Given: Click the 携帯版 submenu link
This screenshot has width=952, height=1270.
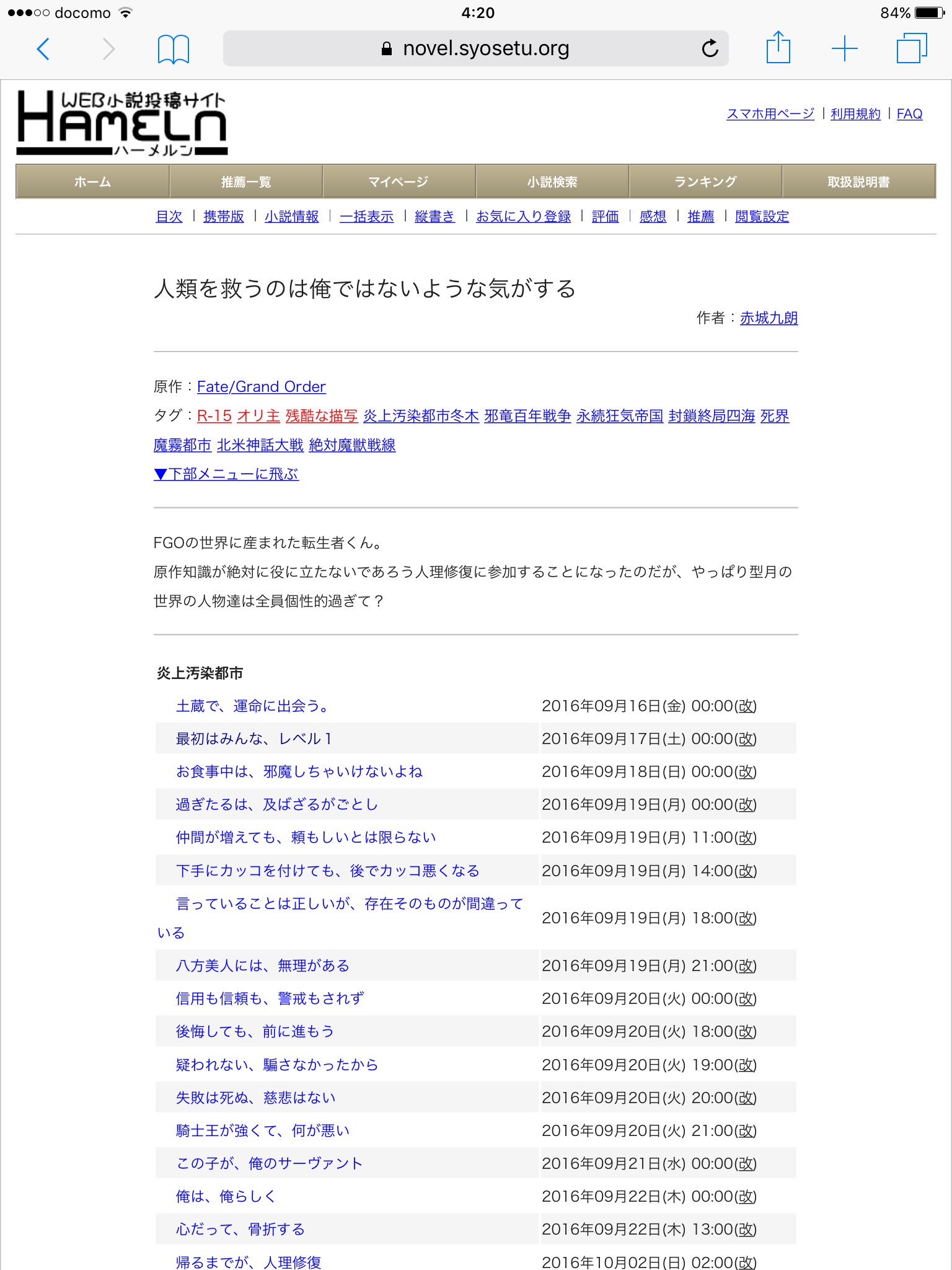Looking at the screenshot, I should (x=224, y=216).
